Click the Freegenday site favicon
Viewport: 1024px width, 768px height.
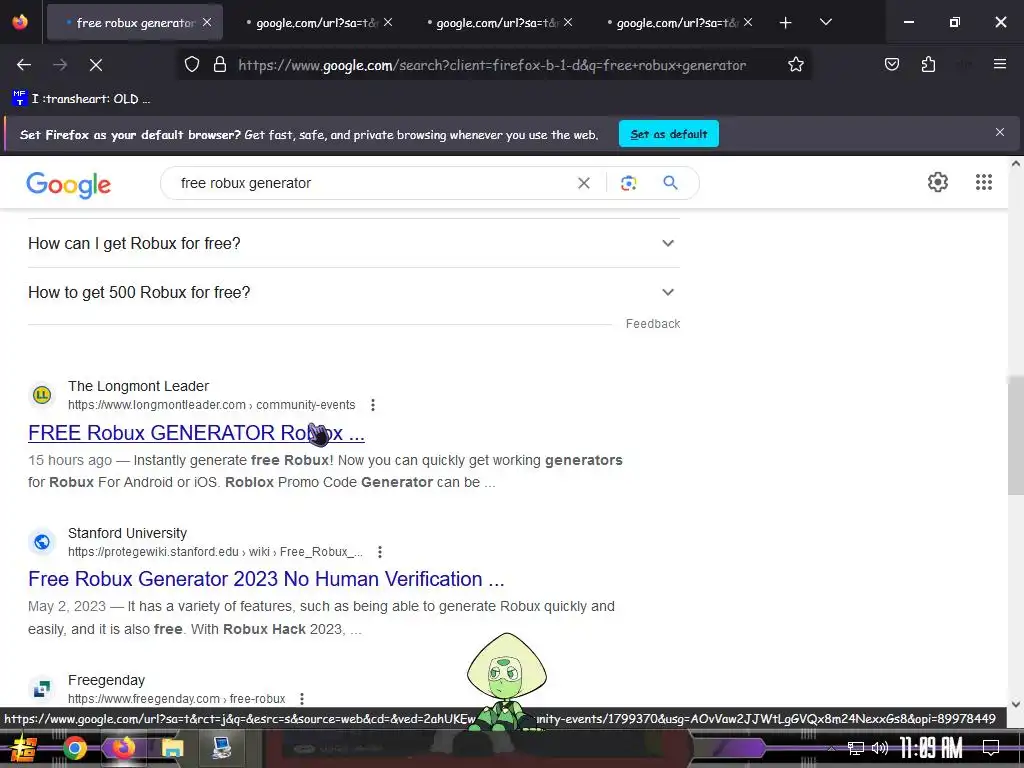point(42,688)
